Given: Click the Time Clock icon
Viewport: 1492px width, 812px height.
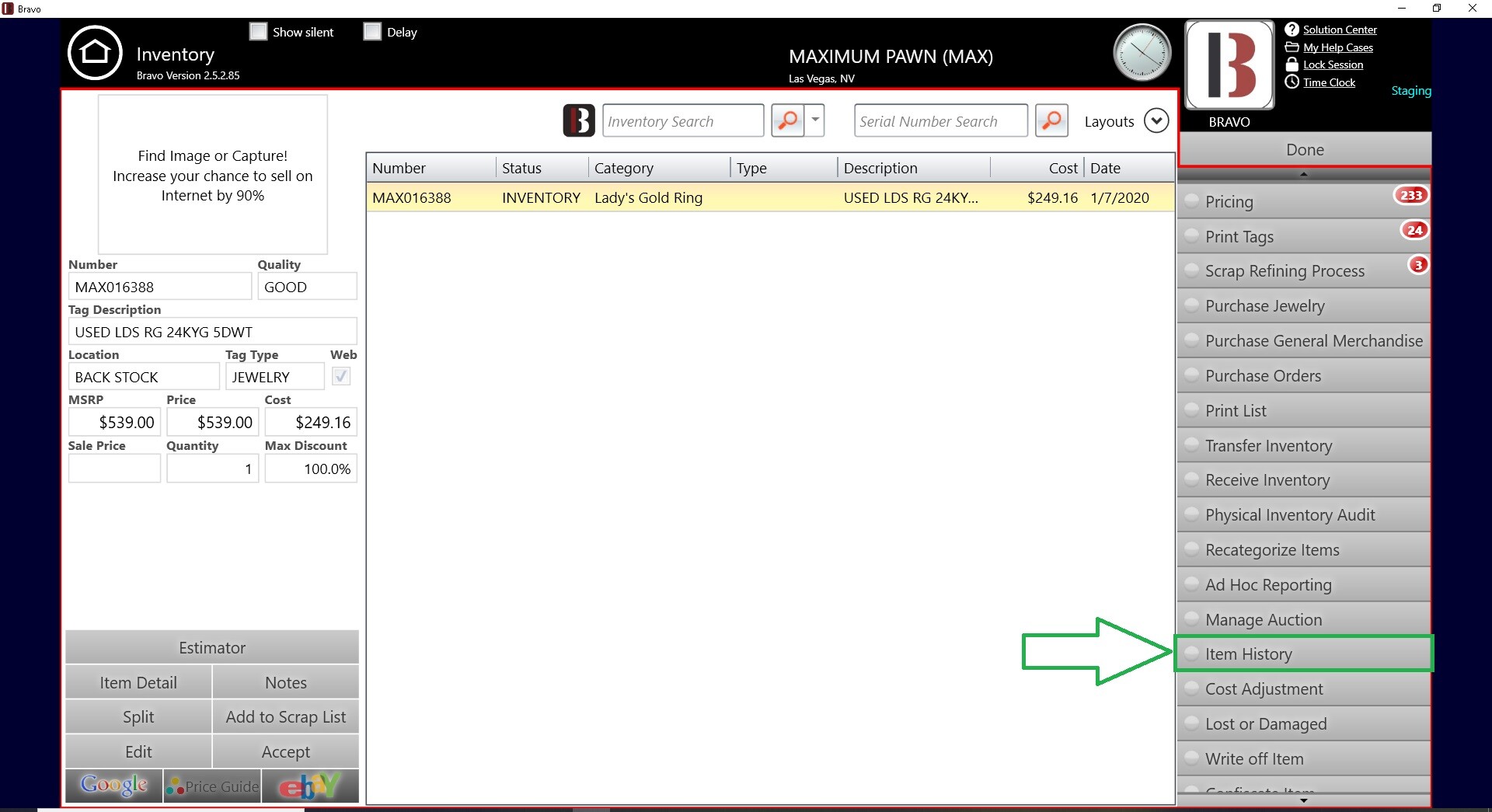Looking at the screenshot, I should [1292, 82].
